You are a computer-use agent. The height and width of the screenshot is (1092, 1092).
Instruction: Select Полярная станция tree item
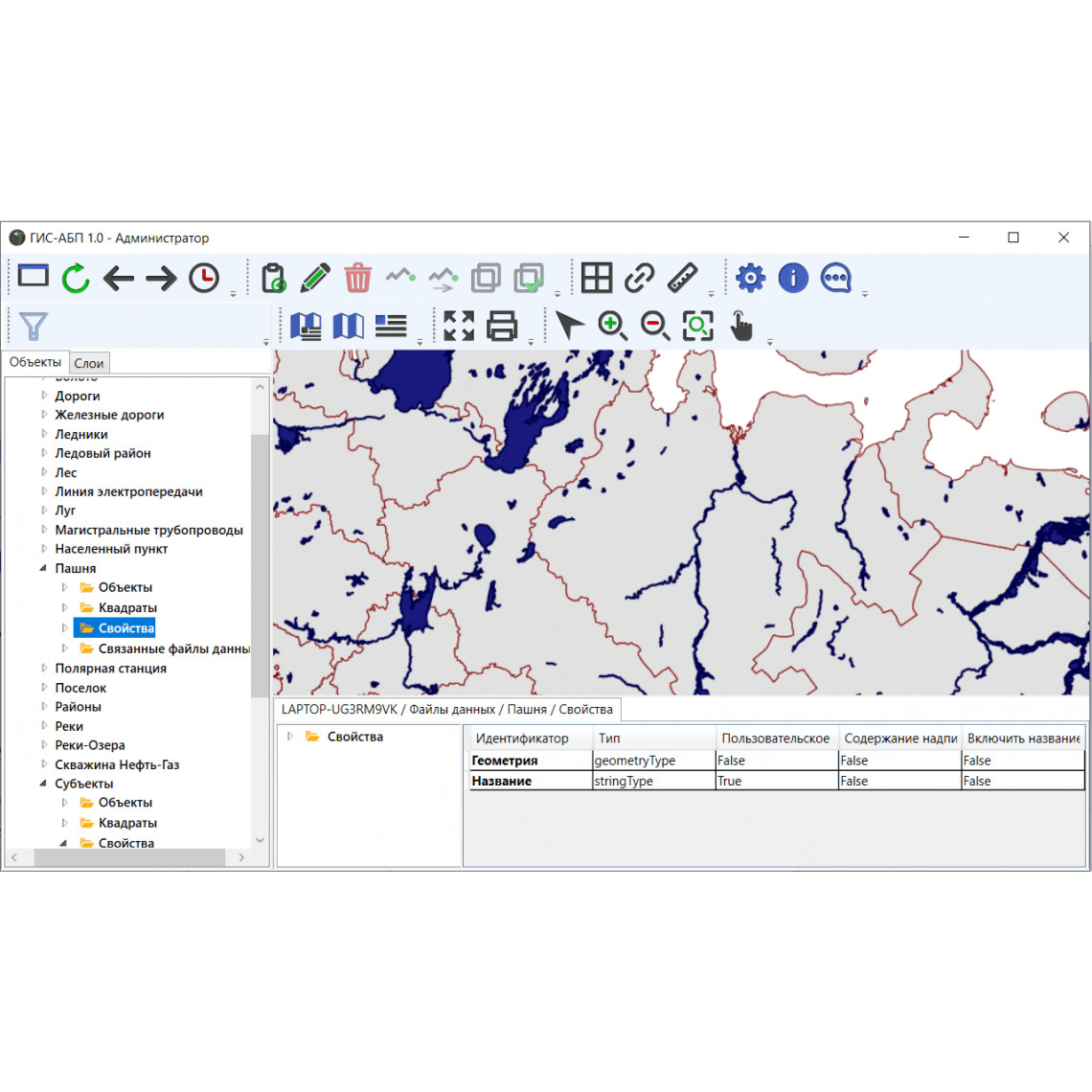click(111, 669)
